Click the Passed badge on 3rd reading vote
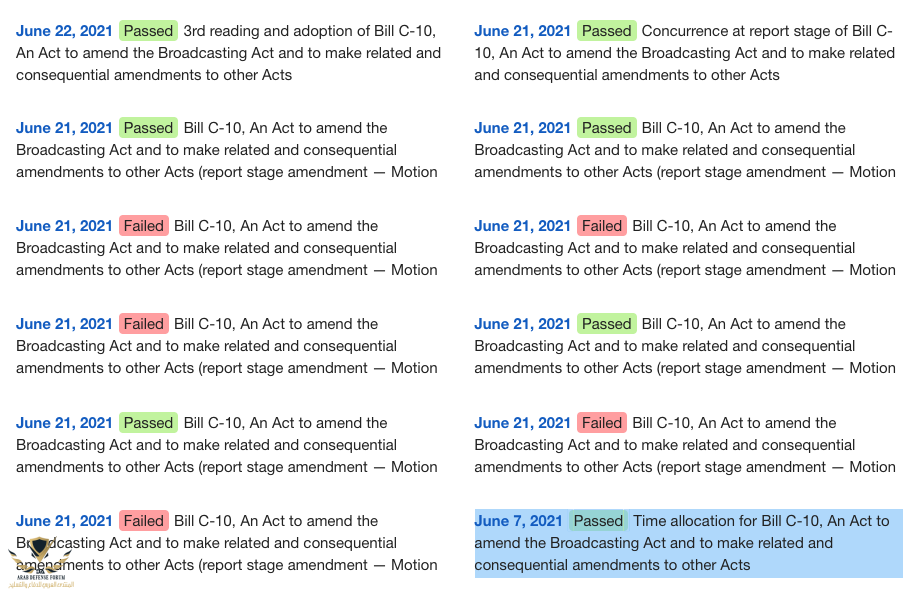This screenshot has height=590, width=919. pyautogui.click(x=148, y=31)
